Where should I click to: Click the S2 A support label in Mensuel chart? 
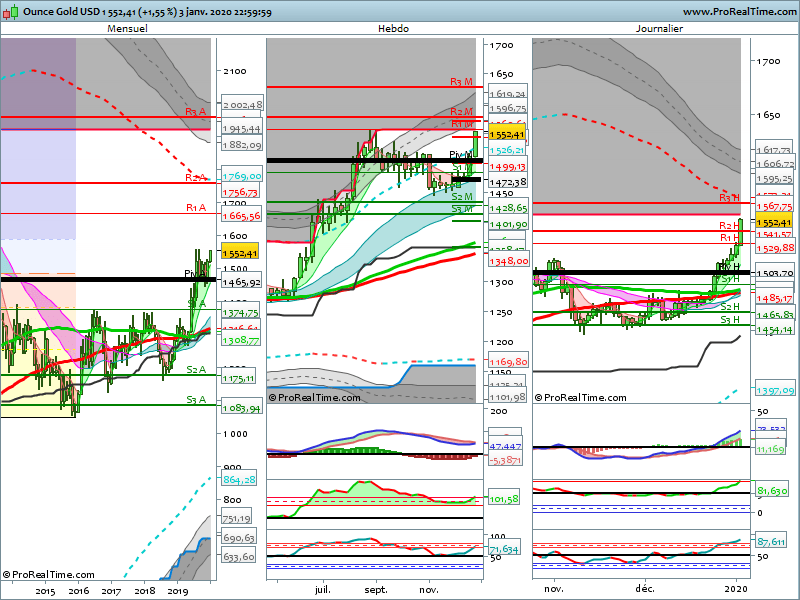click(196, 369)
